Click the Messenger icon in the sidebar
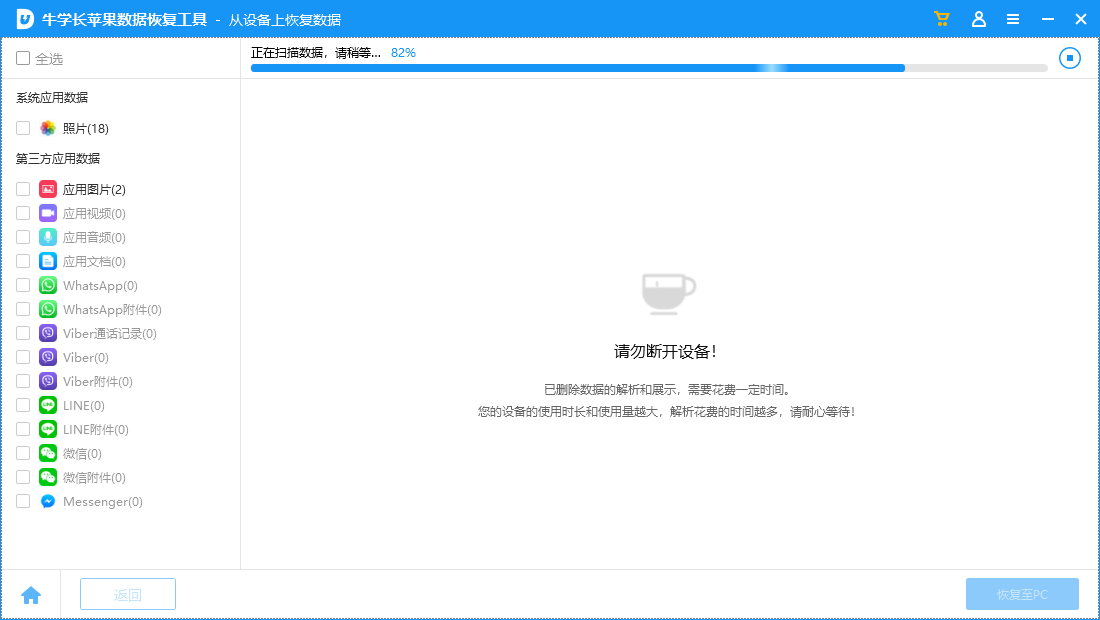Viewport: 1100px width, 620px height. pyautogui.click(x=47, y=501)
